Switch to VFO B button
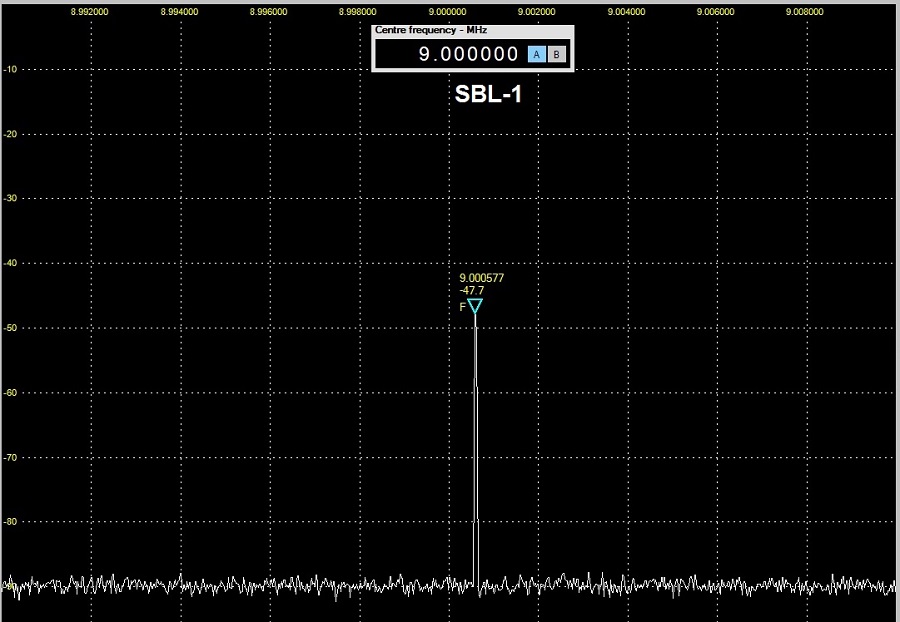Screen dimensions: 900x622 click(557, 55)
